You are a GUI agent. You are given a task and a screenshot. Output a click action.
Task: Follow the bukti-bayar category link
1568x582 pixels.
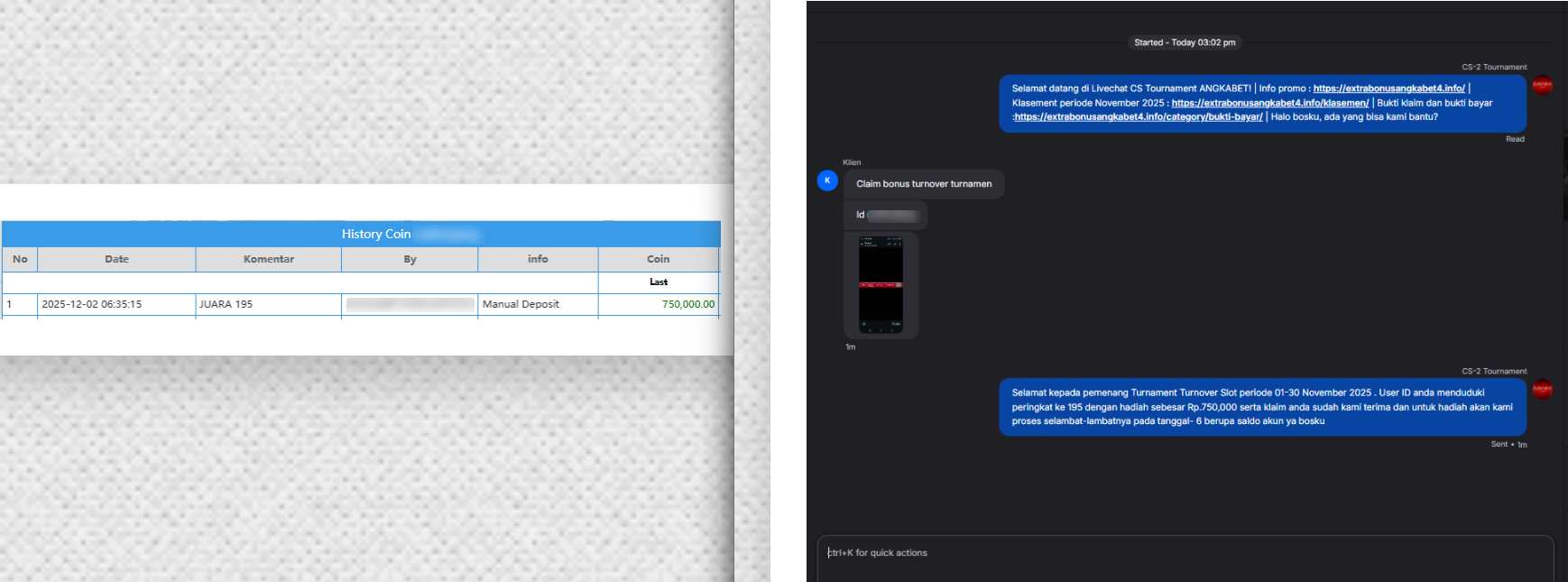click(1138, 117)
